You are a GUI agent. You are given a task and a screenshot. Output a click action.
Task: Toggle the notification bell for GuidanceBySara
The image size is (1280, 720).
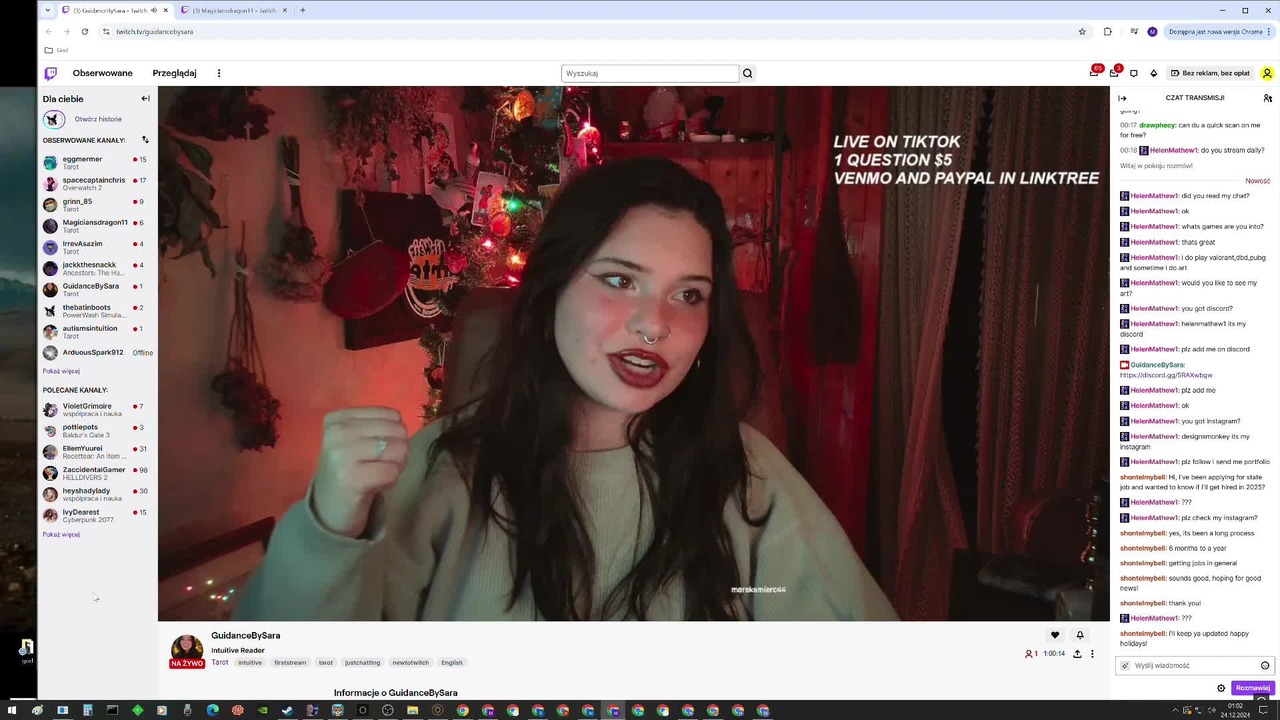(1080, 635)
